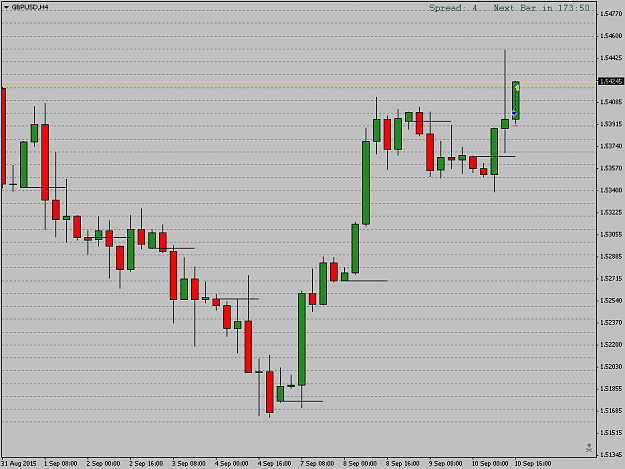625x469 pixels.
Task: Click the skull expert advisor icon
Action: coord(589,448)
